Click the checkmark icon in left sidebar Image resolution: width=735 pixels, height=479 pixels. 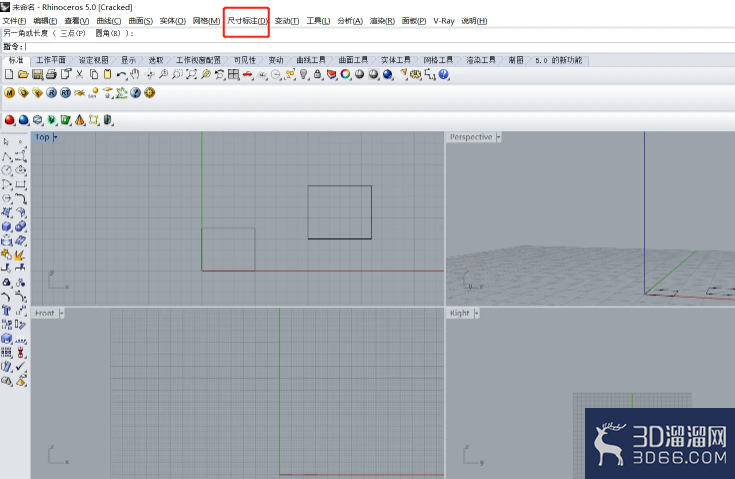21,367
